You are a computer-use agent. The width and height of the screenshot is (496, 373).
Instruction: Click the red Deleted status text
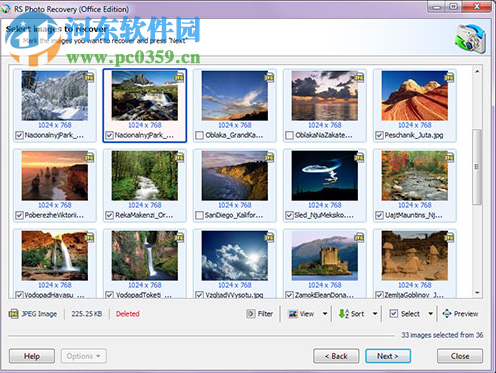pos(128,314)
